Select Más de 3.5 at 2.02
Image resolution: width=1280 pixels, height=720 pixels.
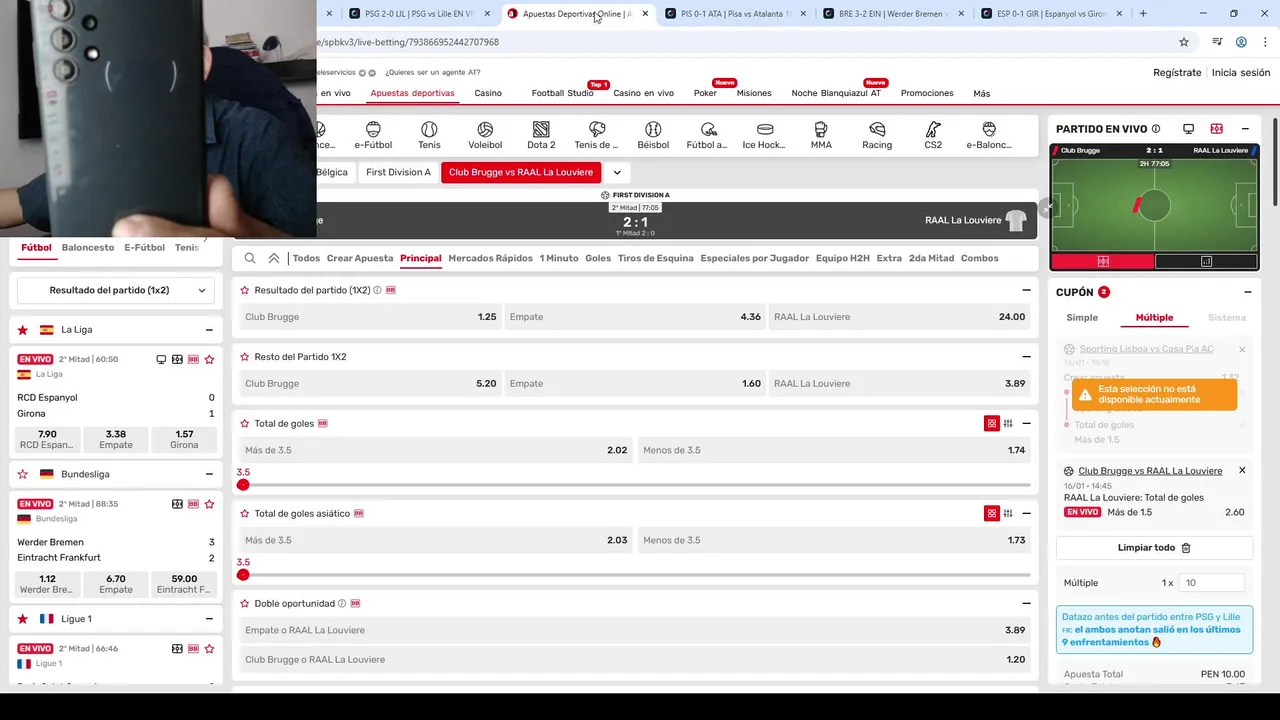435,450
